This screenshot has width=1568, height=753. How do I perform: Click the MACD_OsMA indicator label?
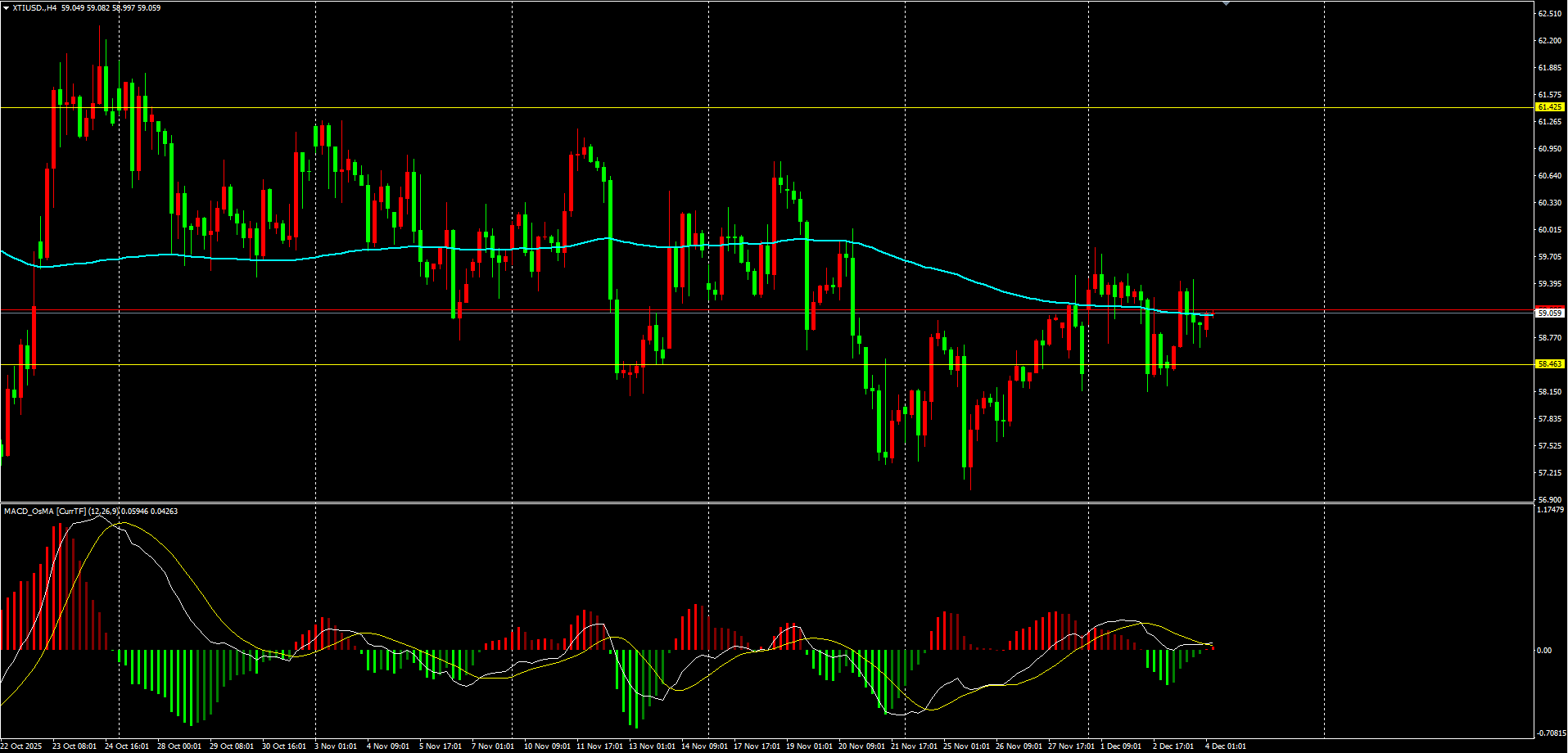coord(29,512)
